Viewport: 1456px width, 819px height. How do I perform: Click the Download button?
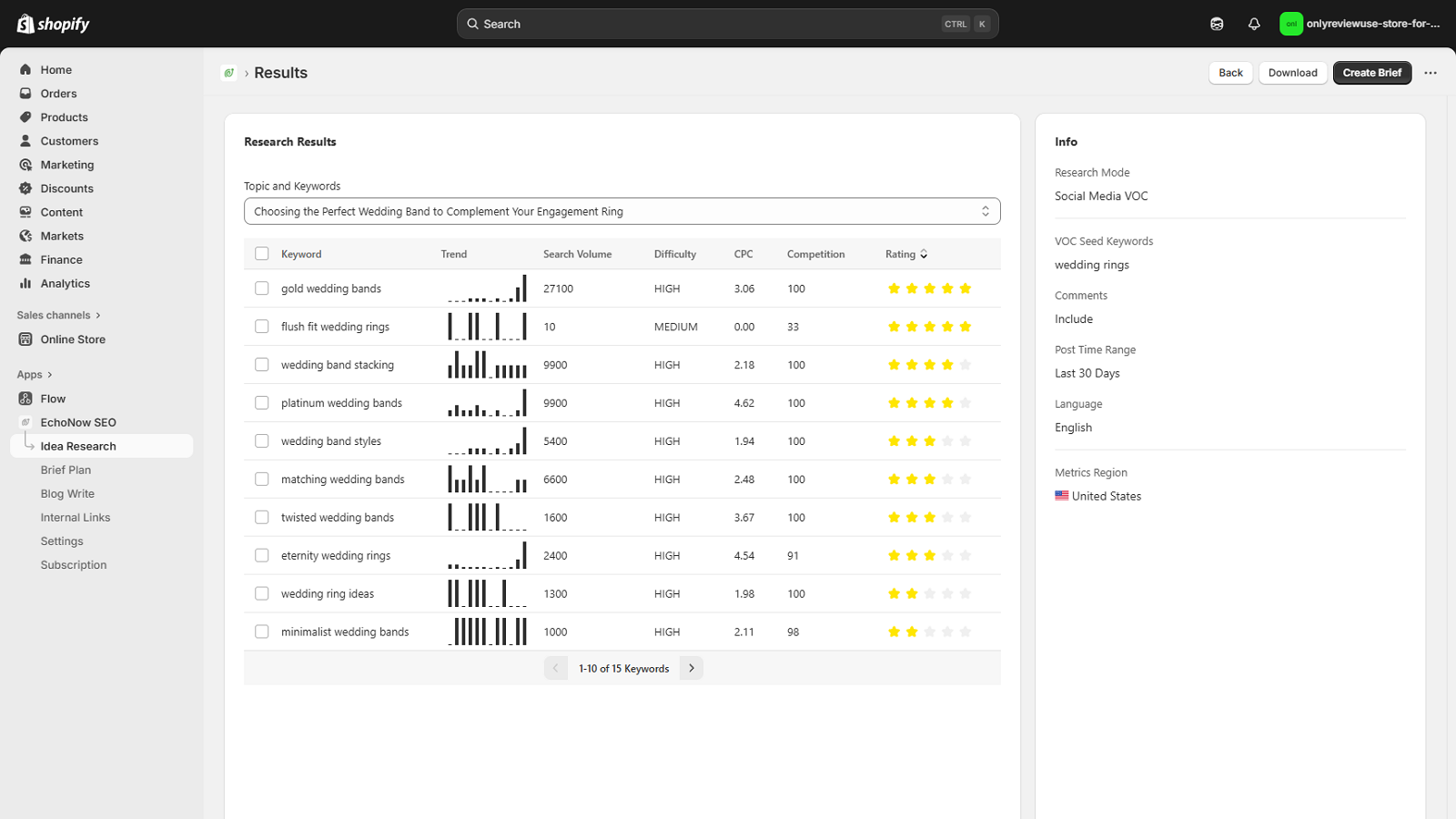pyautogui.click(x=1292, y=73)
